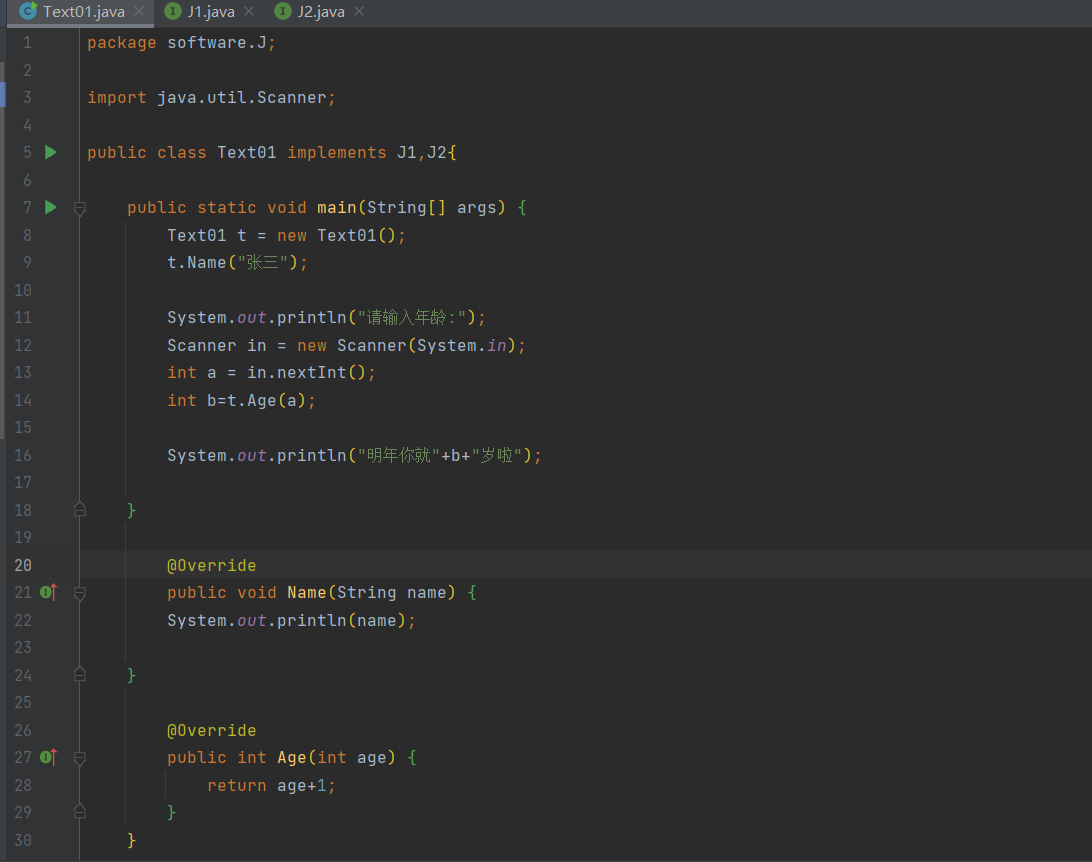Screen dimensions: 1092x862
Task: Click the "明年你就" string literal
Action: 398,455
